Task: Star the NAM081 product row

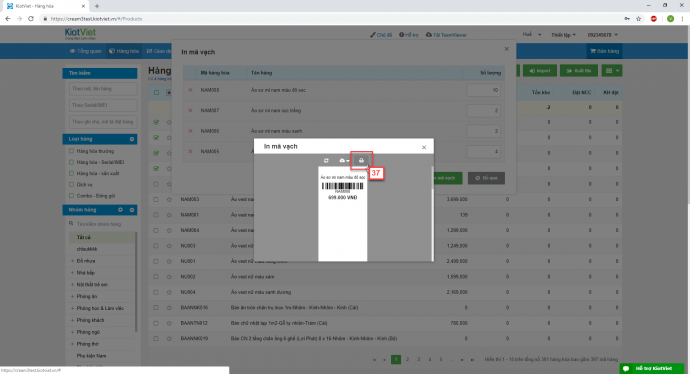Action: point(169,215)
